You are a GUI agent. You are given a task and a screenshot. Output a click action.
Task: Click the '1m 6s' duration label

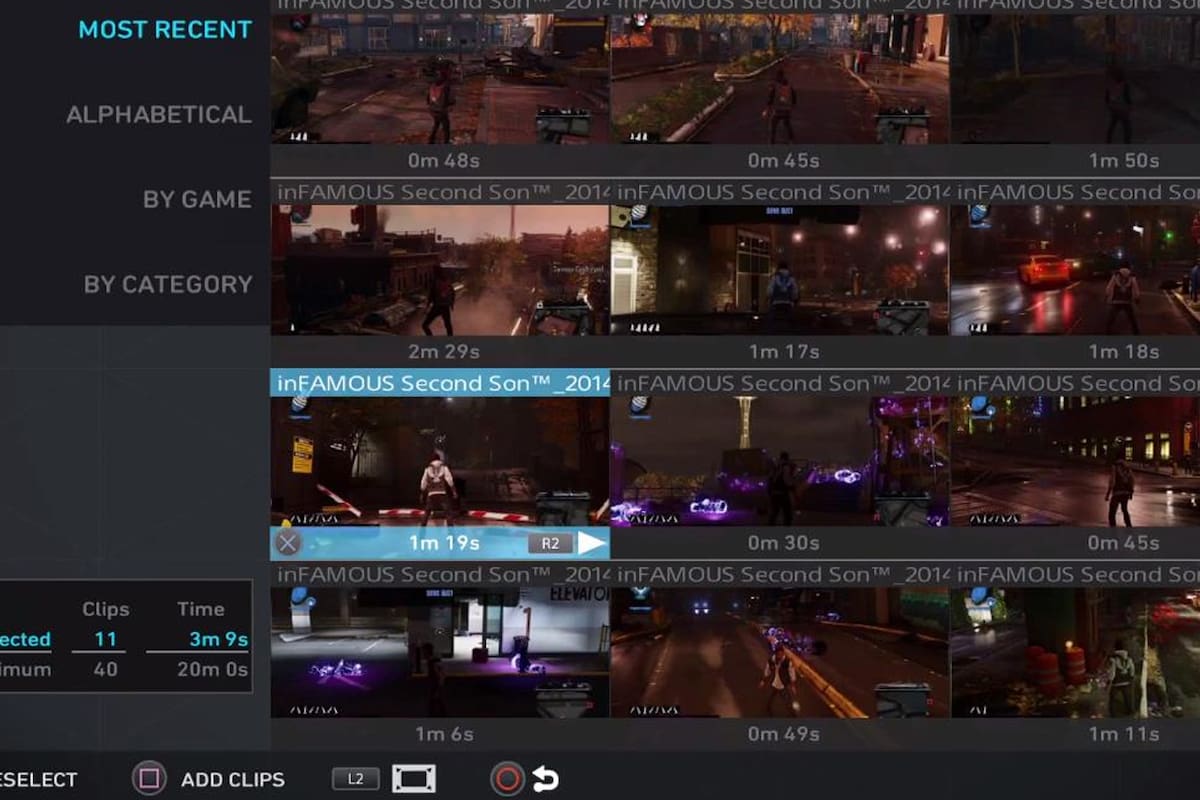click(x=444, y=734)
